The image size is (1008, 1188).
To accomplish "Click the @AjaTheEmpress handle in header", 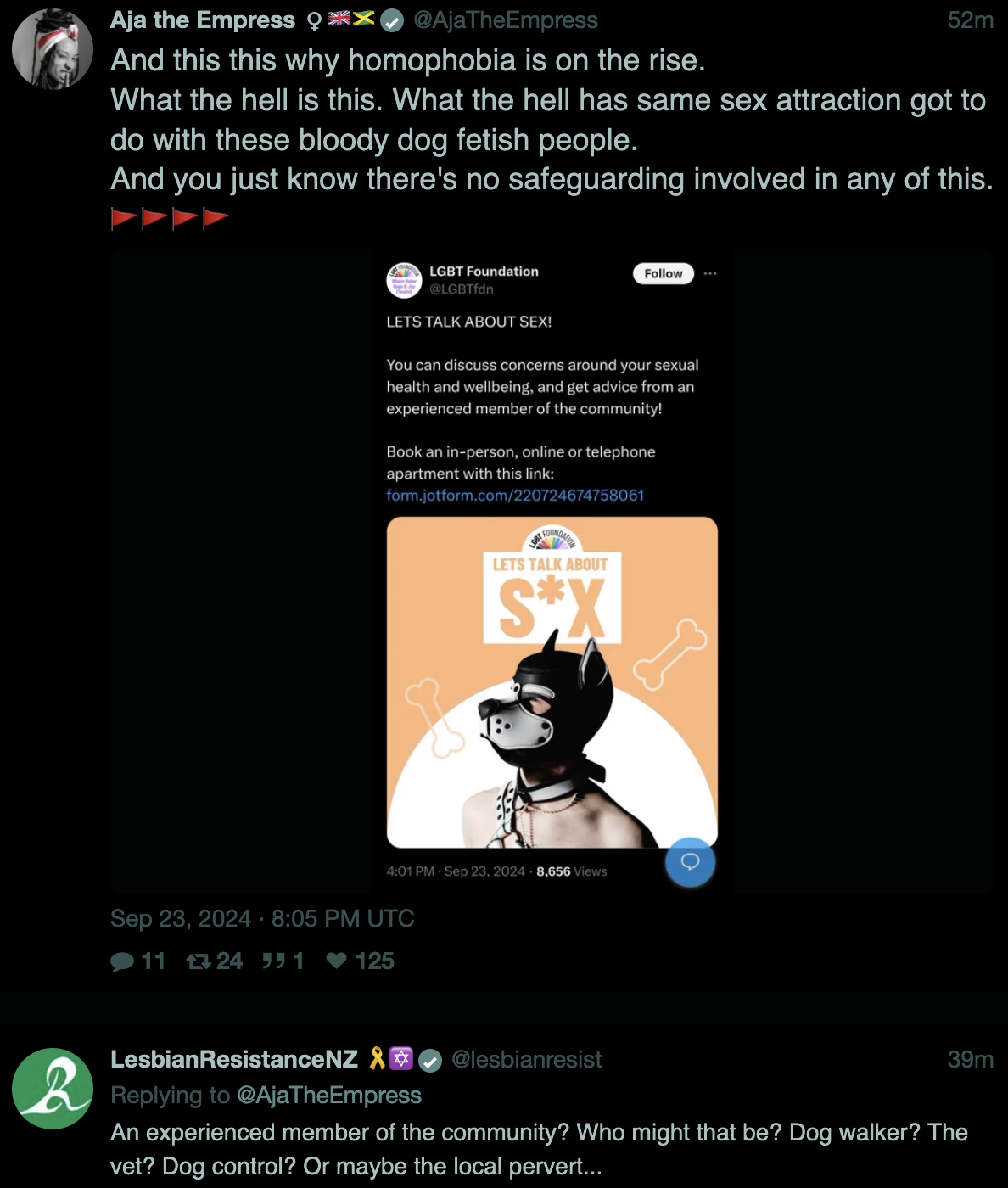I will click(505, 20).
